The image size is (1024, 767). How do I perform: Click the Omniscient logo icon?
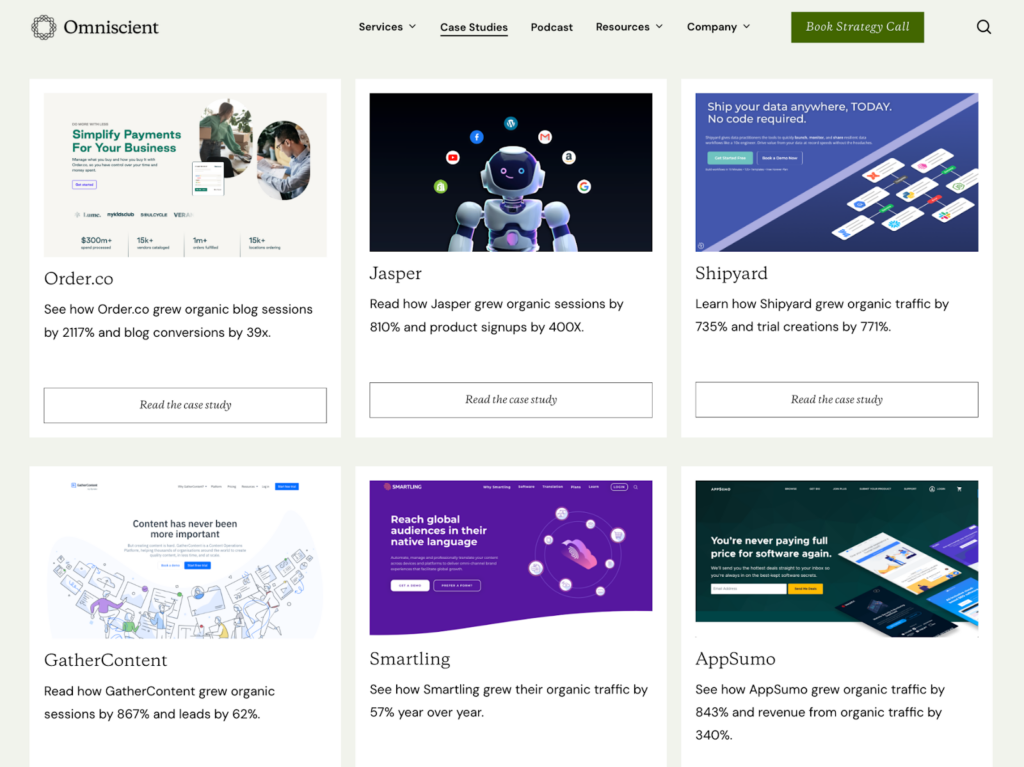44,27
